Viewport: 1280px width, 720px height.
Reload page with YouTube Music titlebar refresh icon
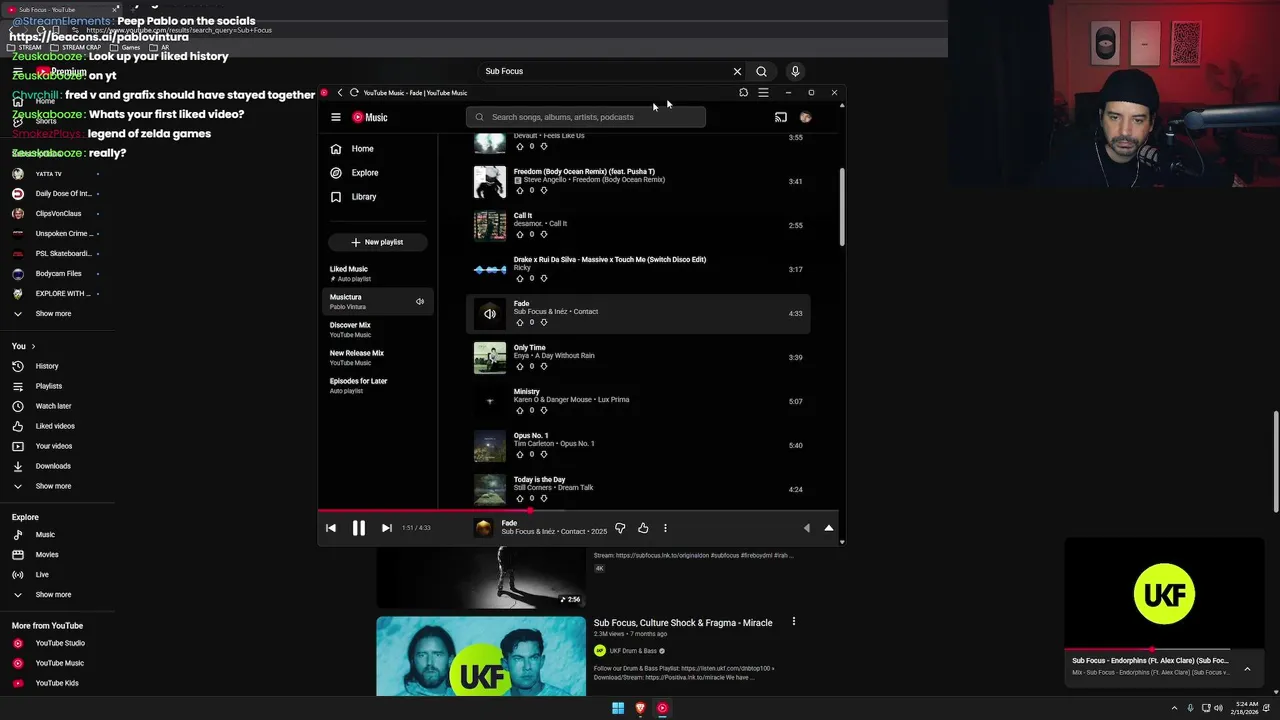pyautogui.click(x=354, y=93)
